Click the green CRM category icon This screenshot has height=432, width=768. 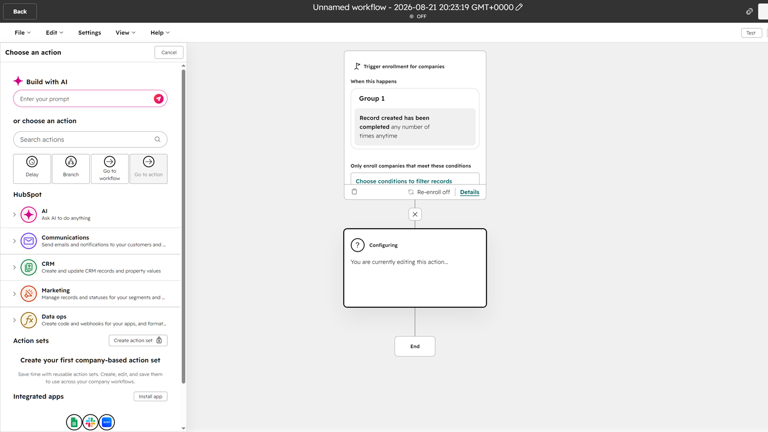(x=28, y=267)
